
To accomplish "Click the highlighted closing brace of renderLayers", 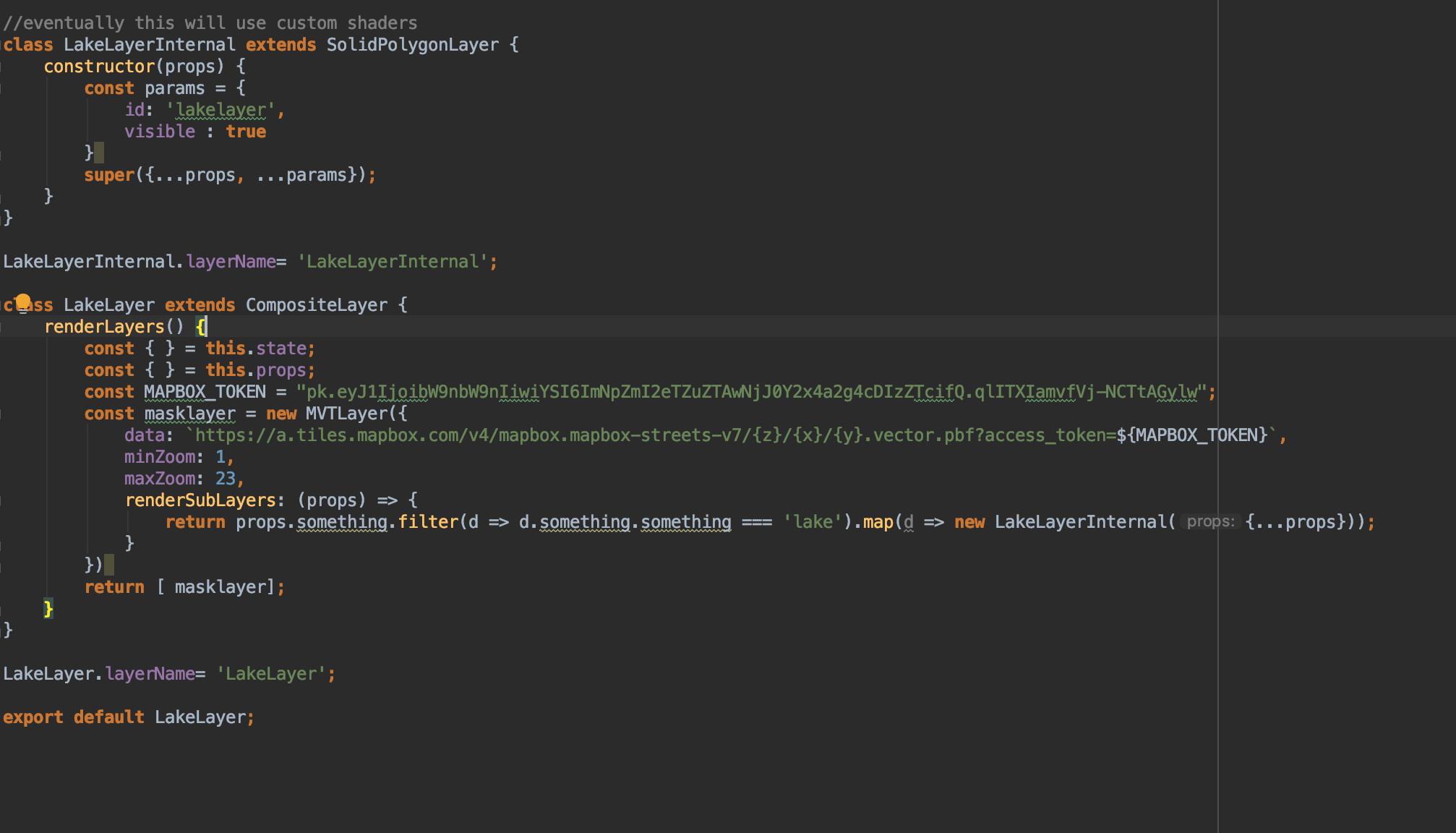I will pyautogui.click(x=48, y=608).
